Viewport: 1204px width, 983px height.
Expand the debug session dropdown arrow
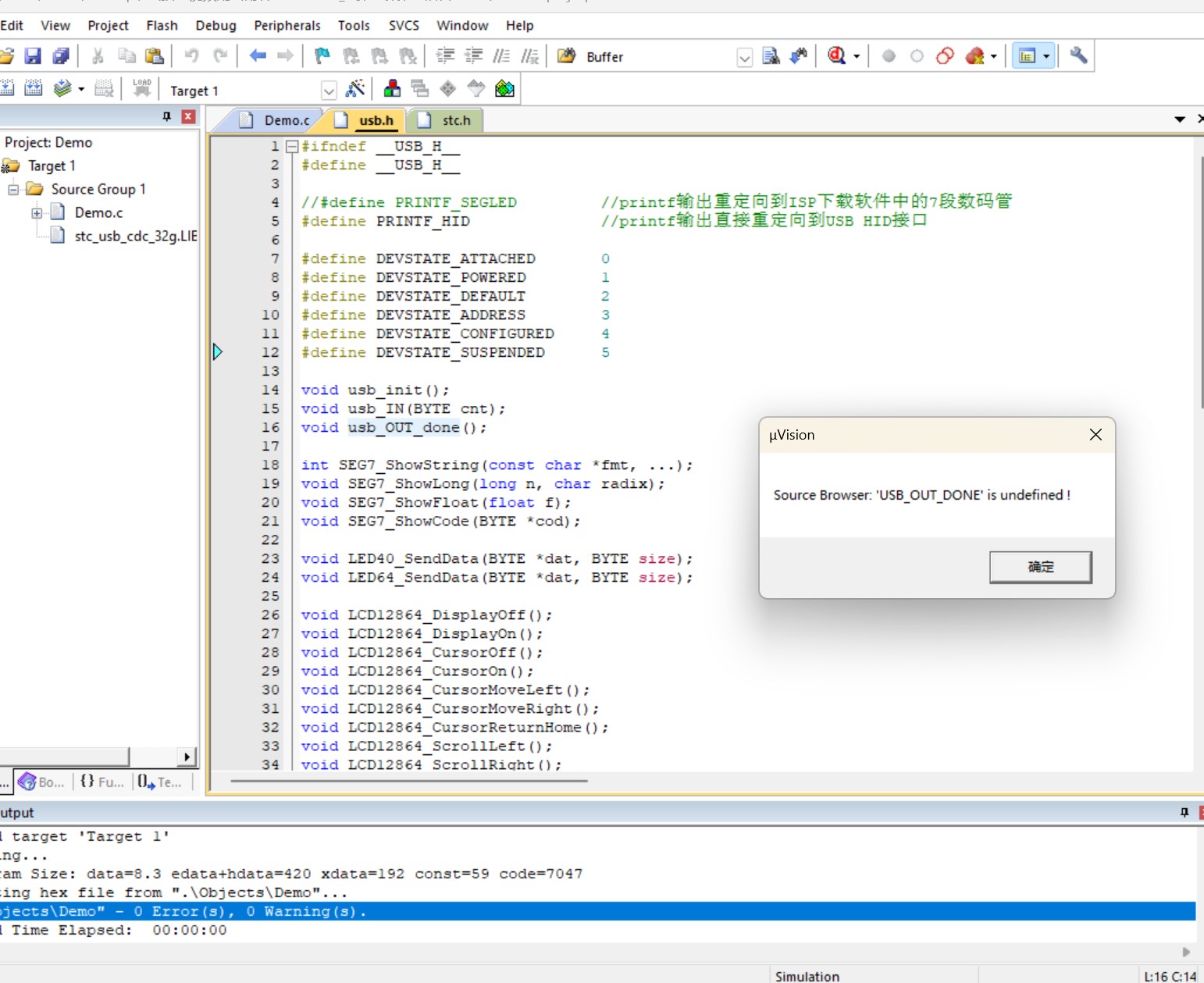[x=857, y=56]
